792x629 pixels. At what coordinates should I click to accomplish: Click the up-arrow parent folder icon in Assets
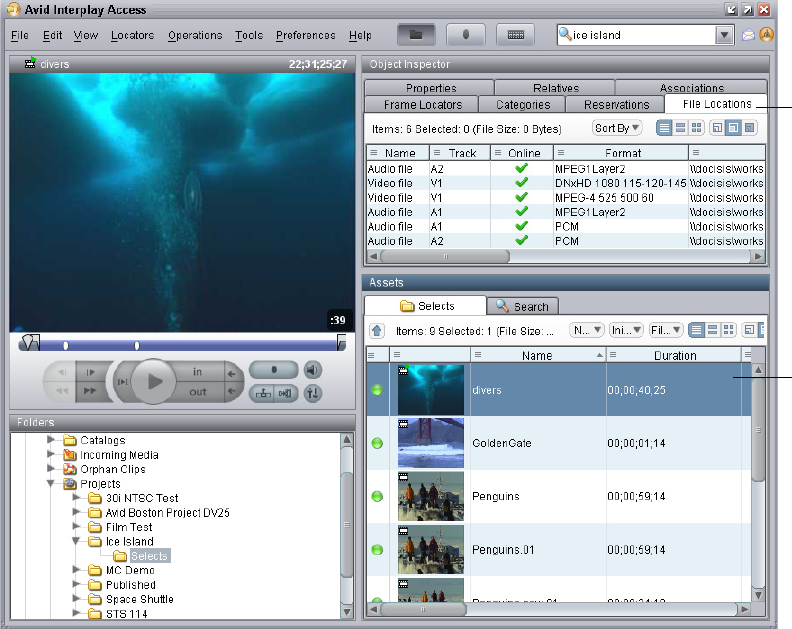click(377, 330)
